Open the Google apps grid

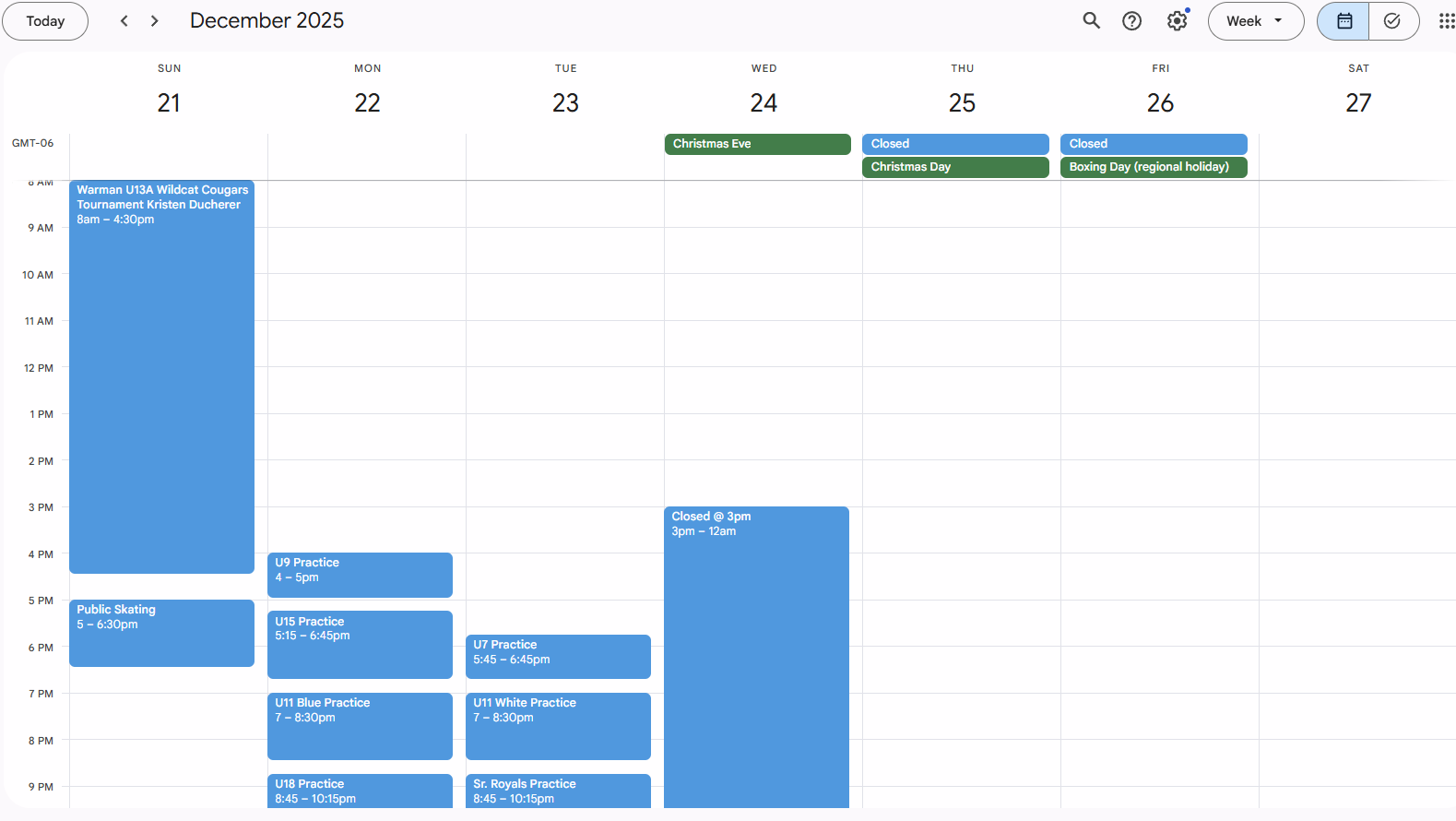pyautogui.click(x=1446, y=21)
